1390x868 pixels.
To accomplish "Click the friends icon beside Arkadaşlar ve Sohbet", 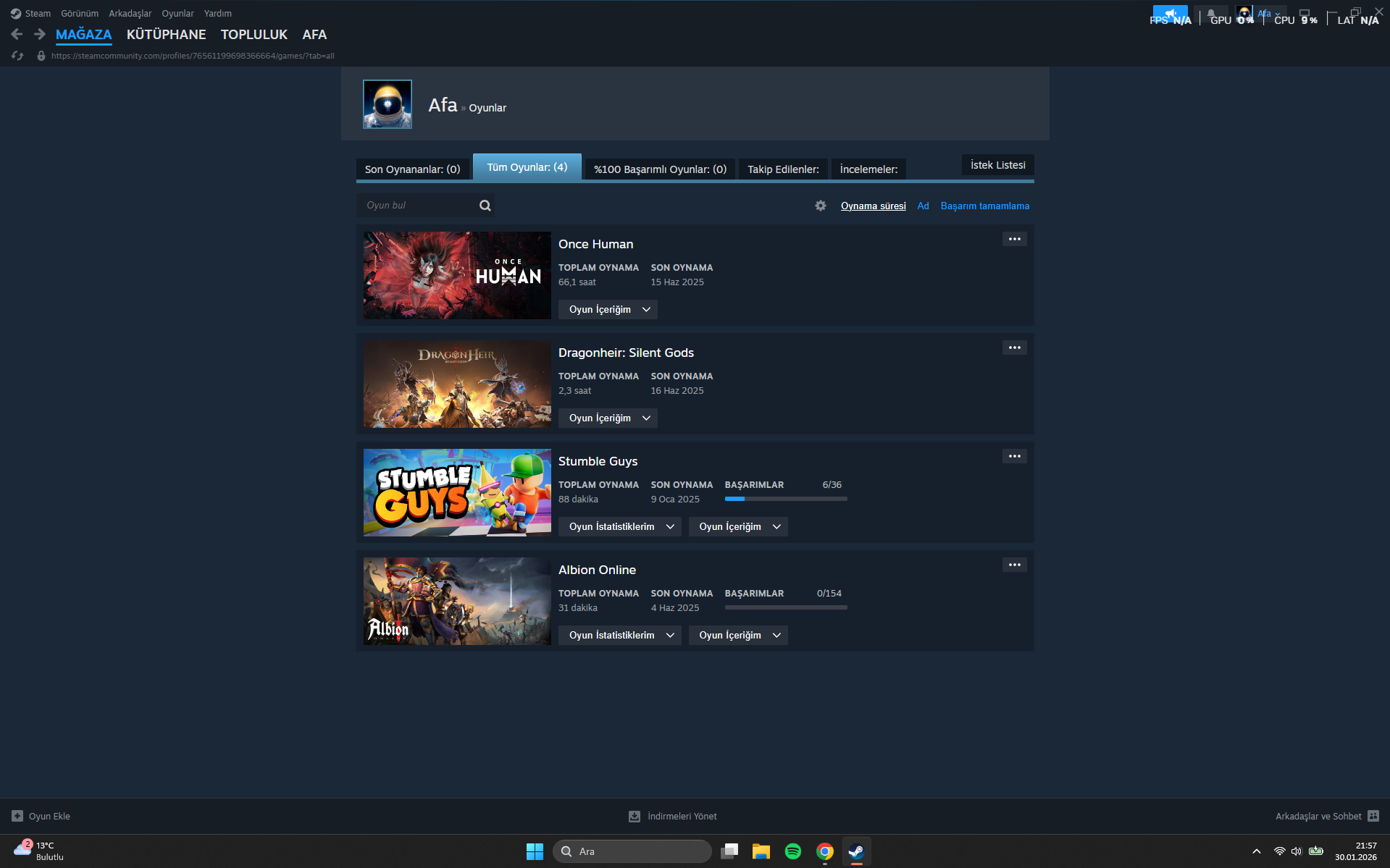I will 1373,816.
